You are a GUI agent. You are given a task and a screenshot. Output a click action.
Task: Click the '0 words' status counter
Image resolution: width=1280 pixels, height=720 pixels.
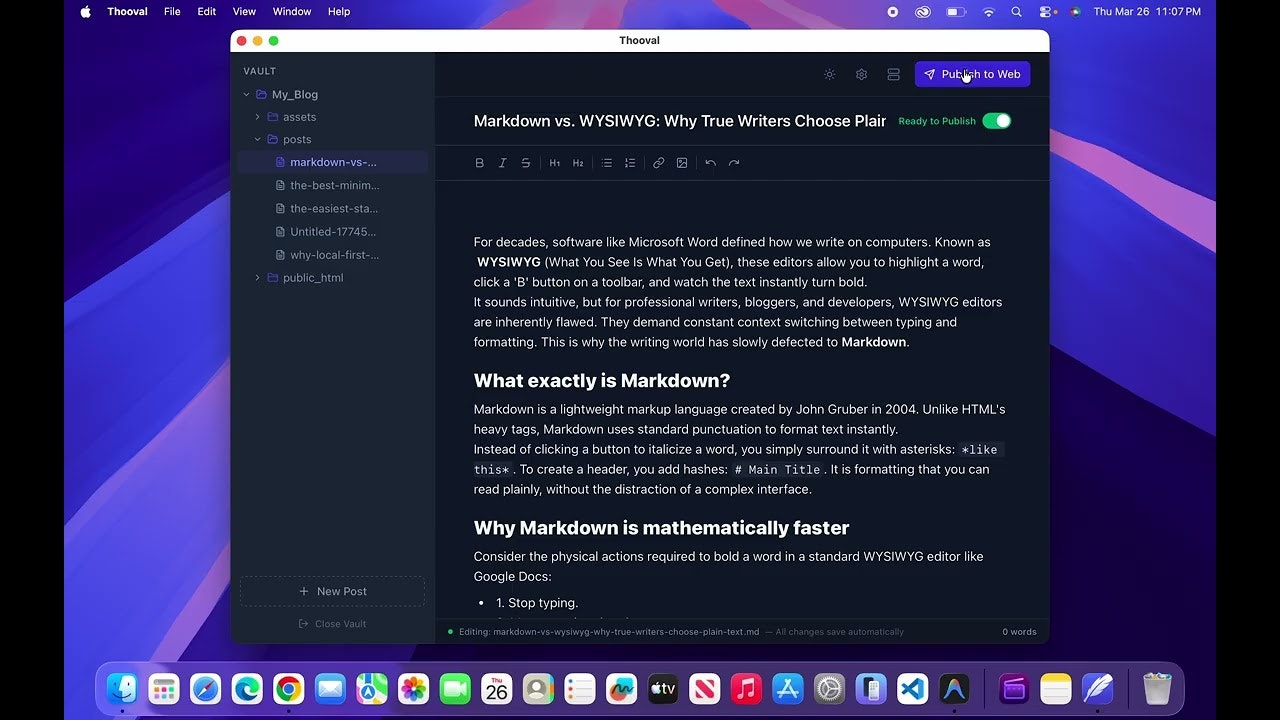[1019, 632]
